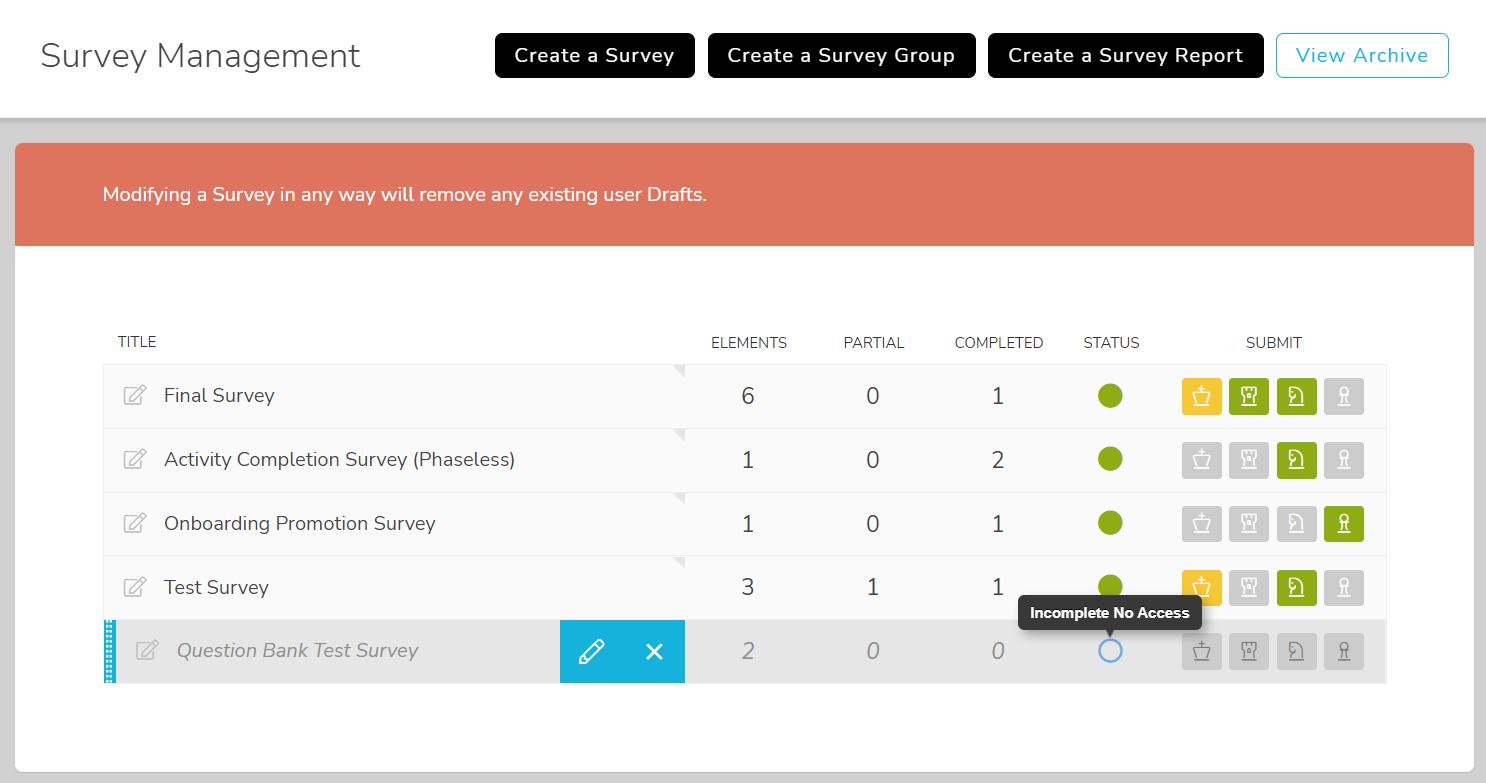1486x783 pixels.
Task: Click the TITLE column header
Action: [x=137, y=342]
